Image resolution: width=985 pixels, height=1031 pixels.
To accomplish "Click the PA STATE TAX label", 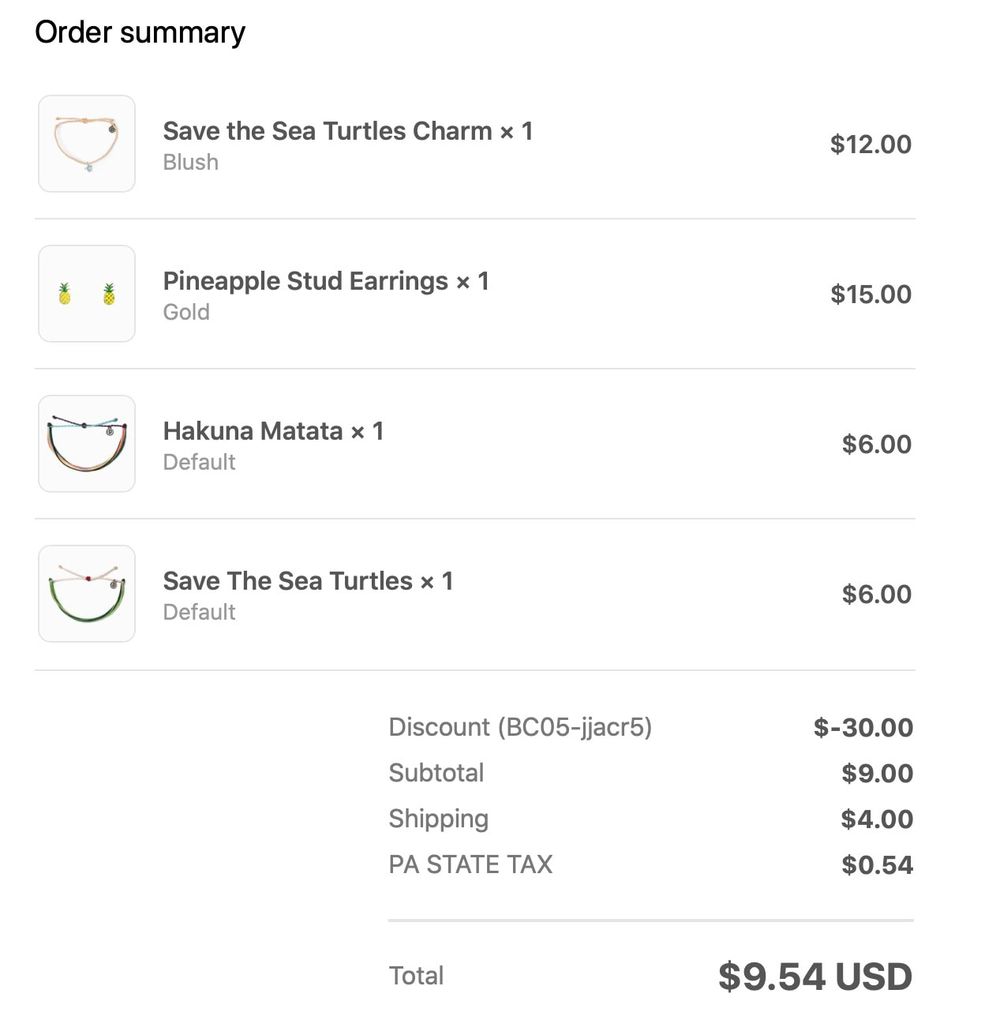I will coord(471,865).
